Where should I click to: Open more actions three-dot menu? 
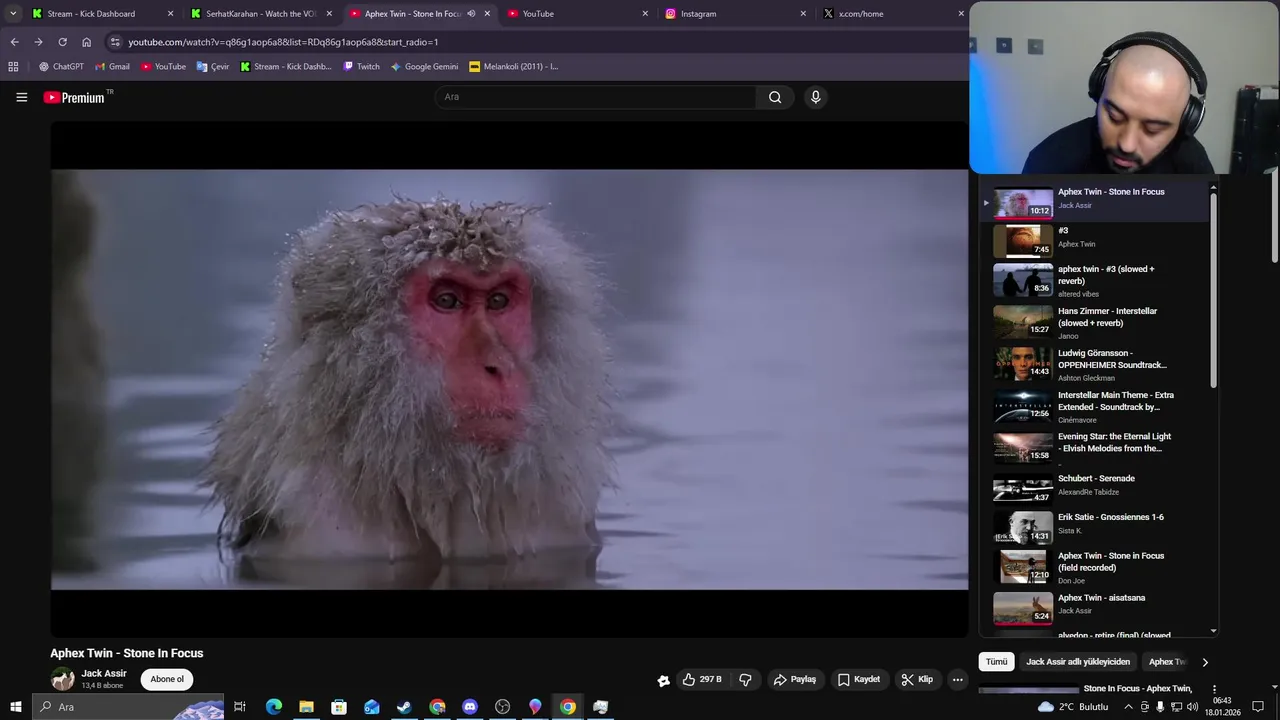pos(957,679)
